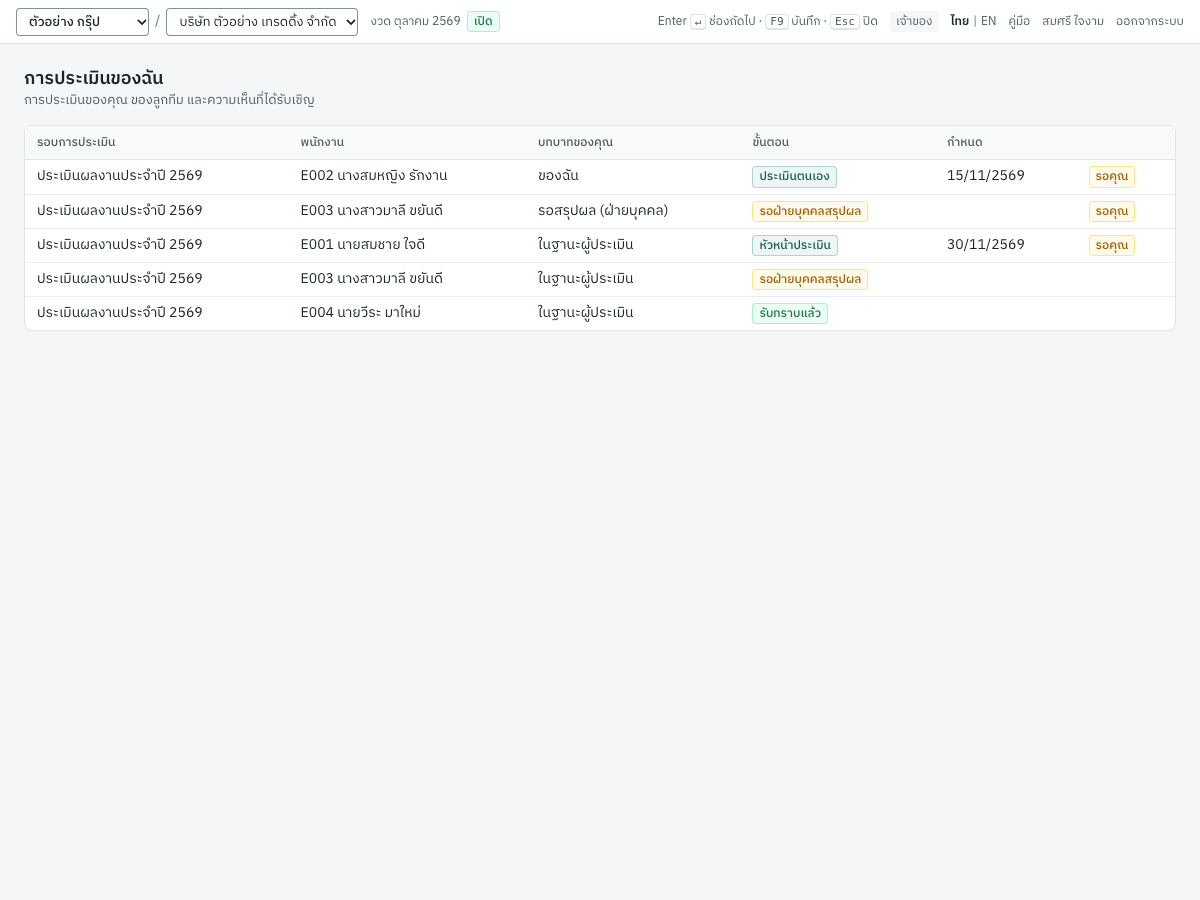Click the user name "สมศรี ใจงาม"

1073,21
